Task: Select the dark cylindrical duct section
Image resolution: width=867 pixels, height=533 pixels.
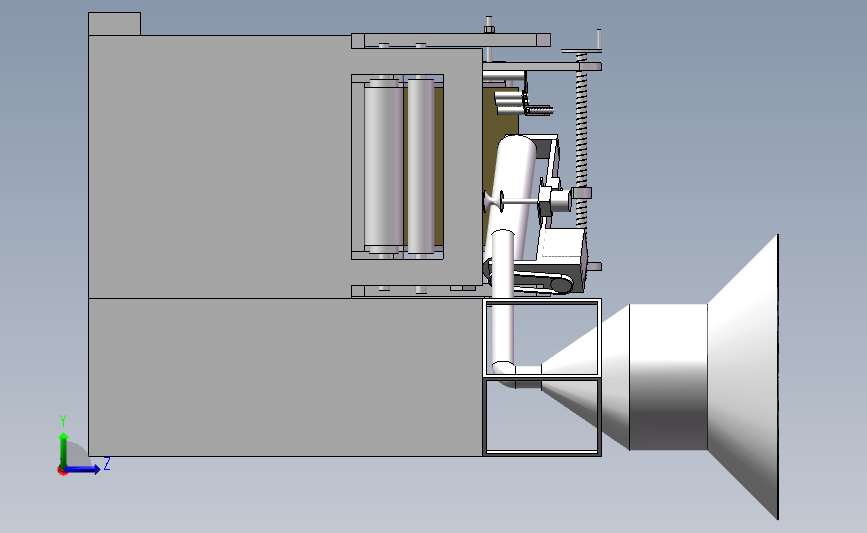Action: point(668,377)
